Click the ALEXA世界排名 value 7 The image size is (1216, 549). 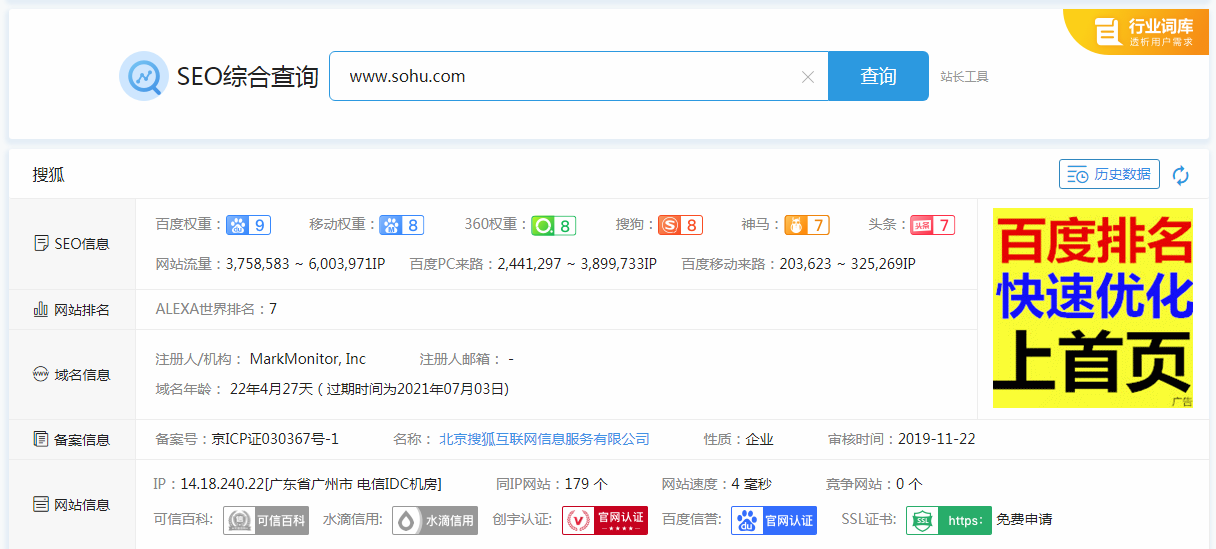pyautogui.click(x=273, y=309)
